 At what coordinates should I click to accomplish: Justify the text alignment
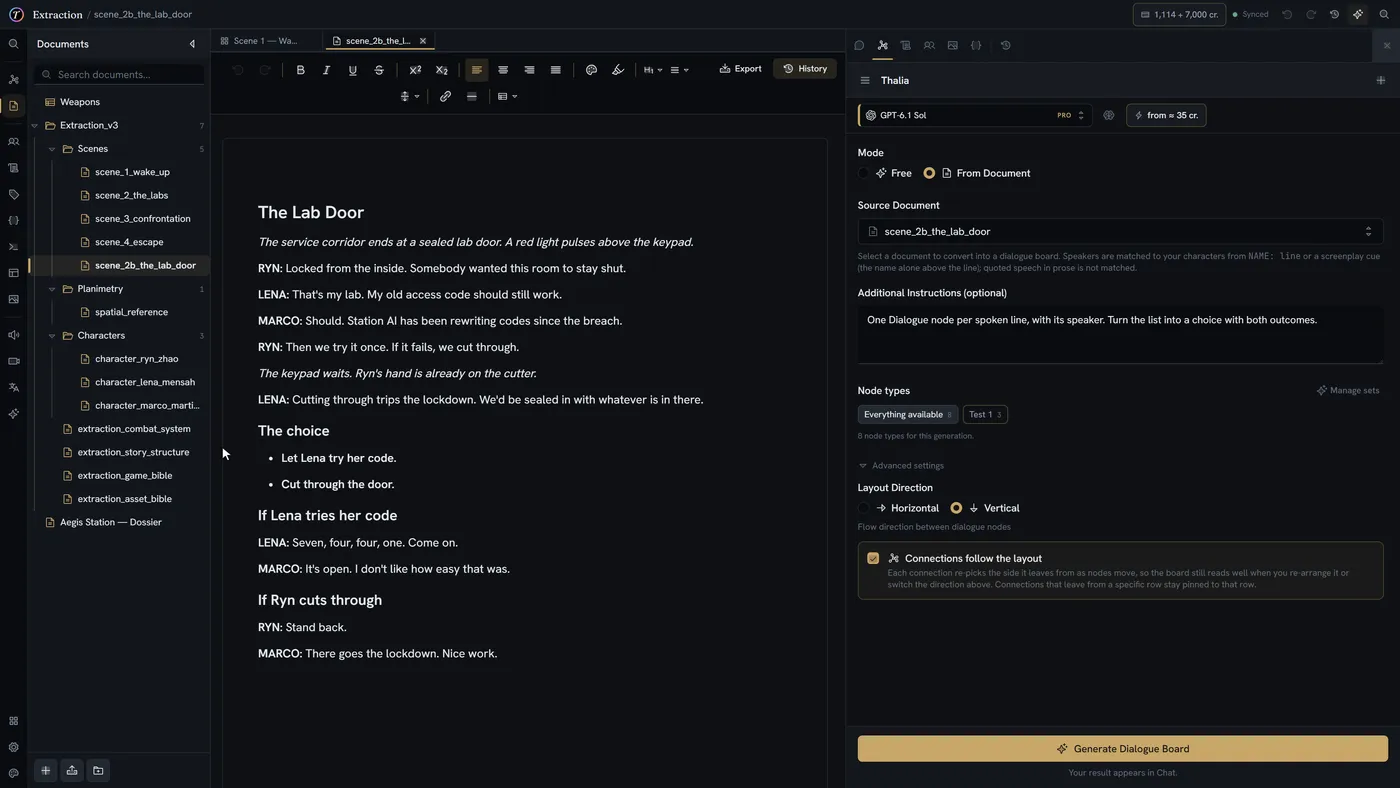point(556,70)
